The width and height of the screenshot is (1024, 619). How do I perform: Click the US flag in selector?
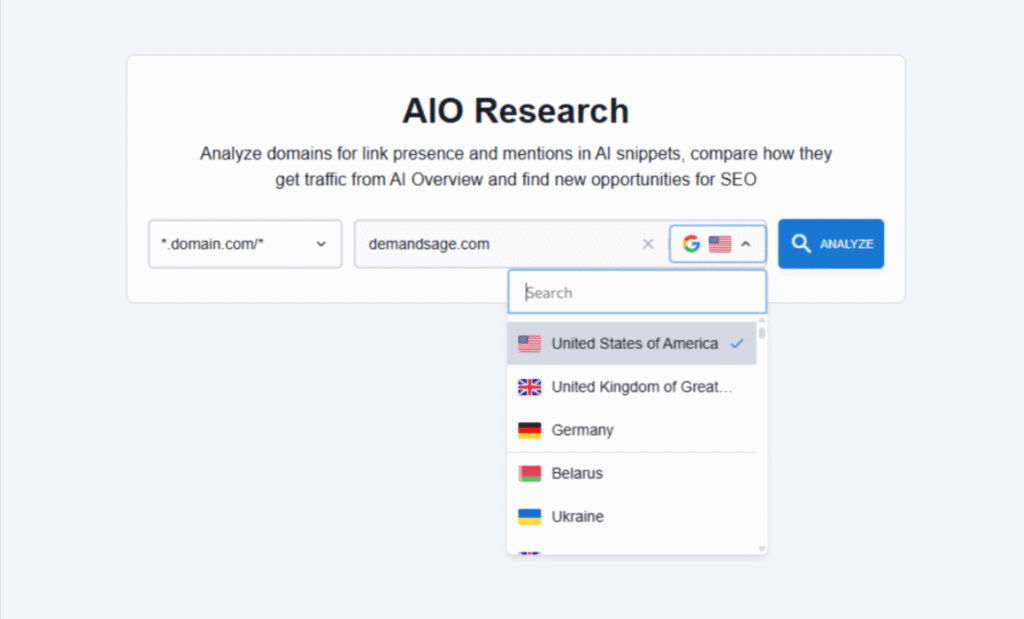[720, 244]
